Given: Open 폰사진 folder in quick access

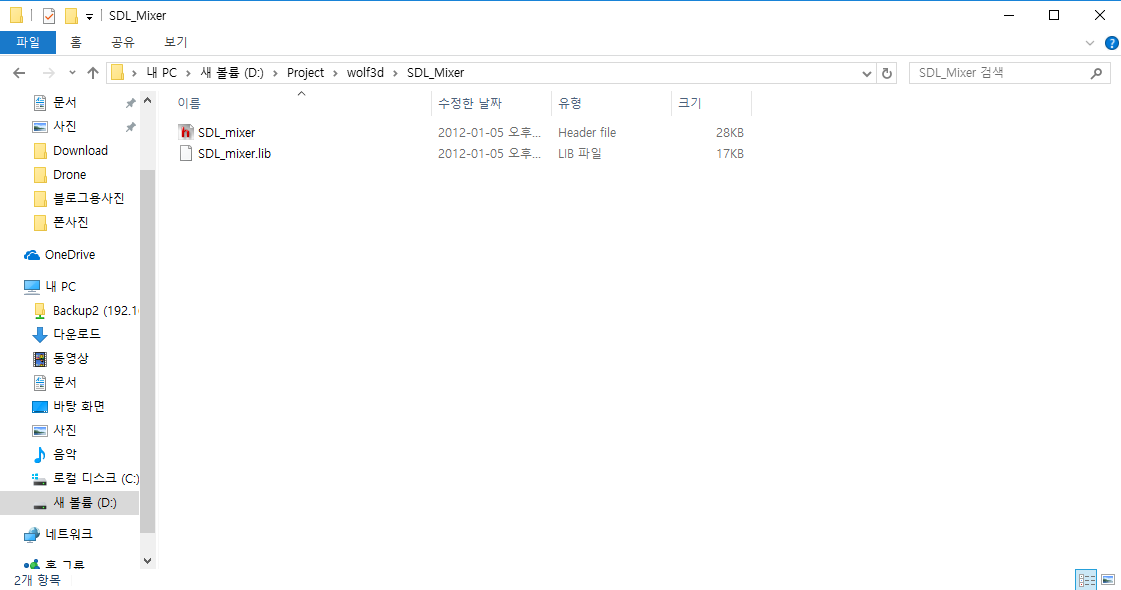Looking at the screenshot, I should coord(71,222).
